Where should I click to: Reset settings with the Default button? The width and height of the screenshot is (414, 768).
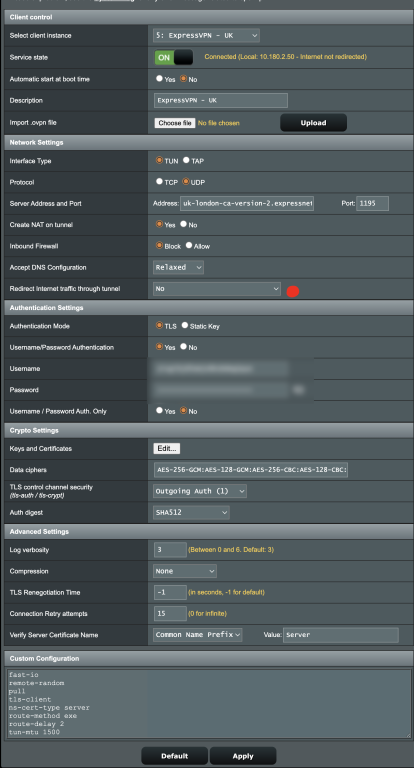174,756
